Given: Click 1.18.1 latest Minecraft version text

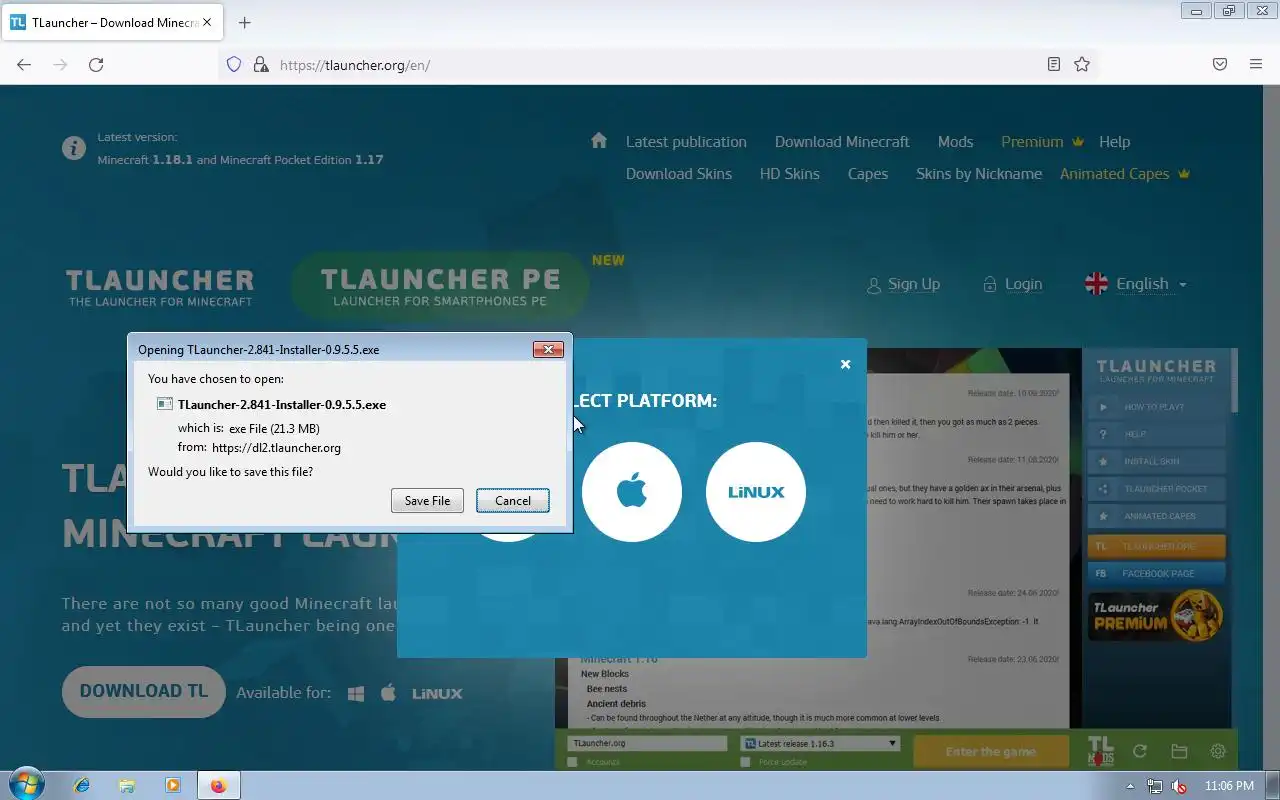Looking at the screenshot, I should [x=172, y=159].
